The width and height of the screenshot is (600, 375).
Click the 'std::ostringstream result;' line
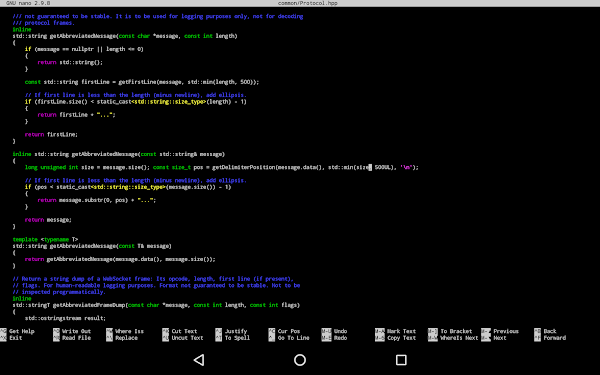[65, 318]
